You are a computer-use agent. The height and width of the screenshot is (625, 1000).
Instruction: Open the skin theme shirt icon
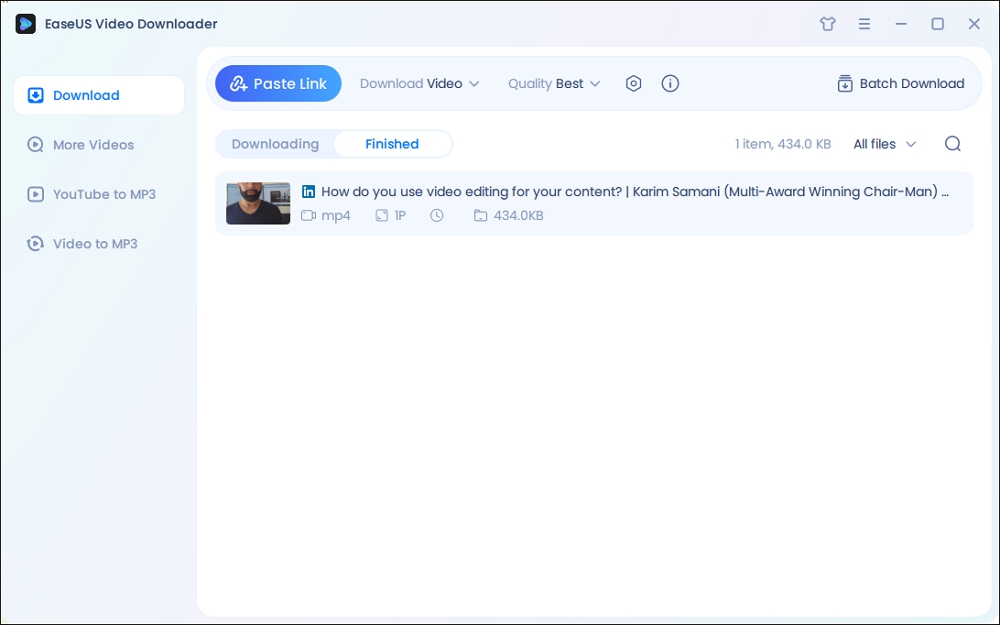coord(827,24)
